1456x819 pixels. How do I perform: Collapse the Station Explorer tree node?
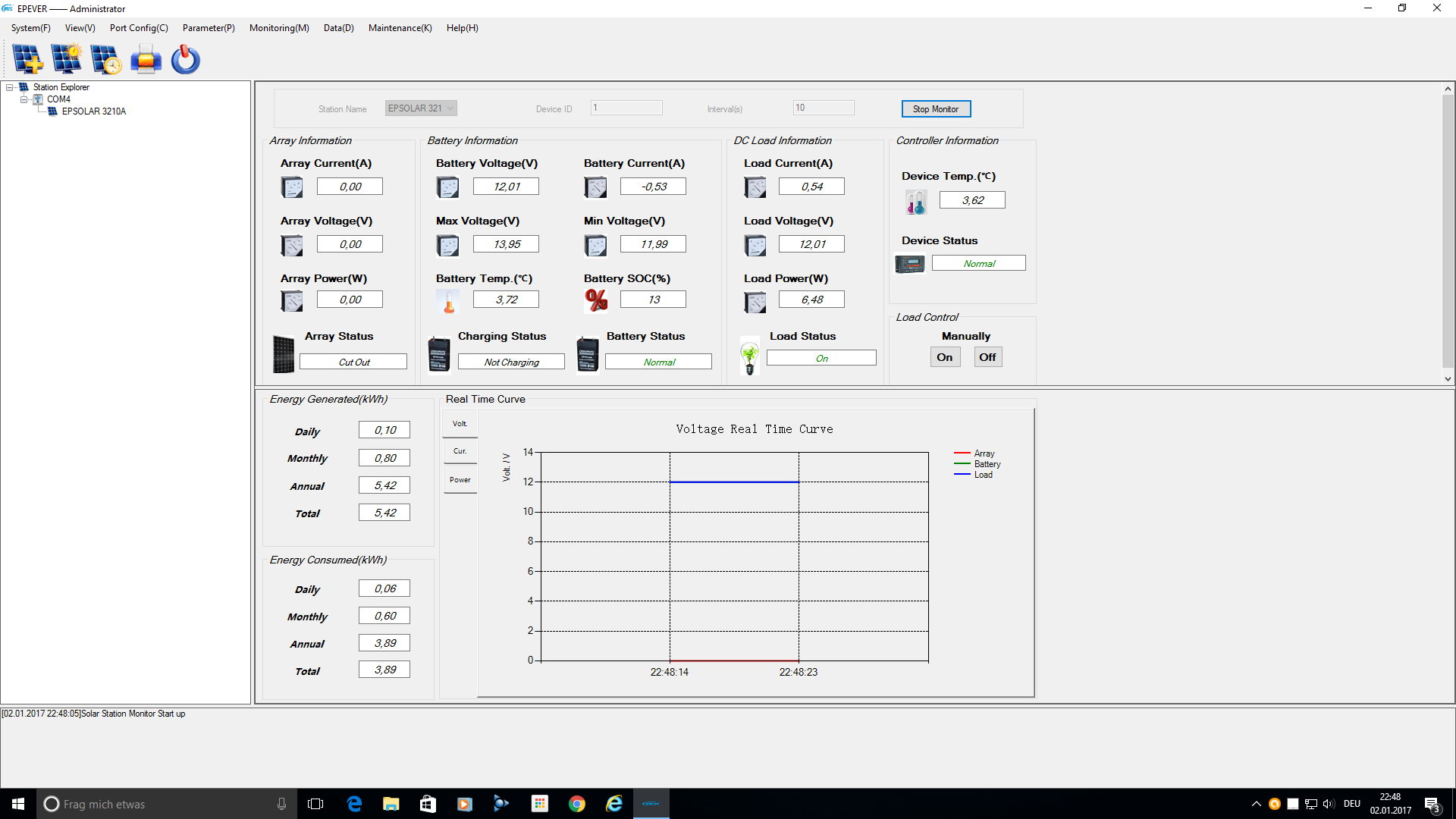coord(10,87)
